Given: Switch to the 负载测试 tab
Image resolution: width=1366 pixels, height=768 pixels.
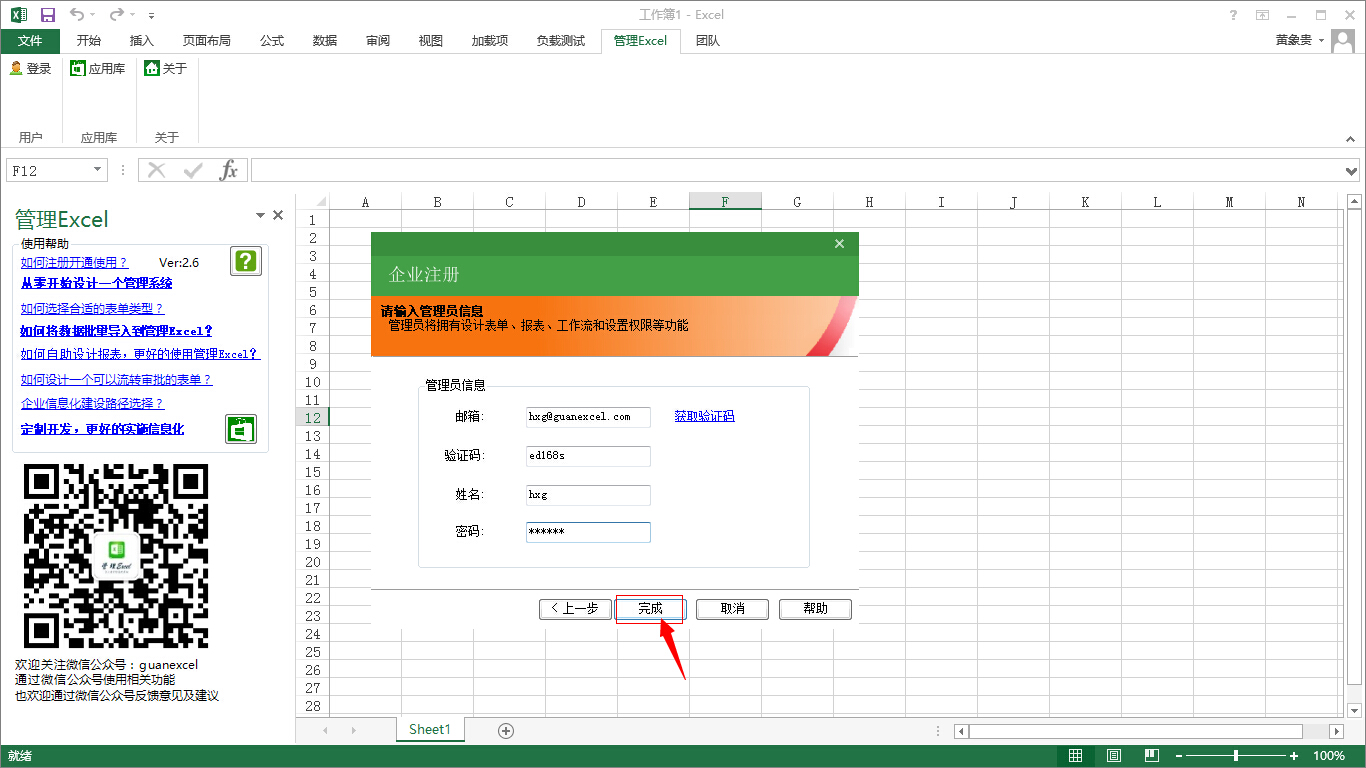Looking at the screenshot, I should 561,41.
